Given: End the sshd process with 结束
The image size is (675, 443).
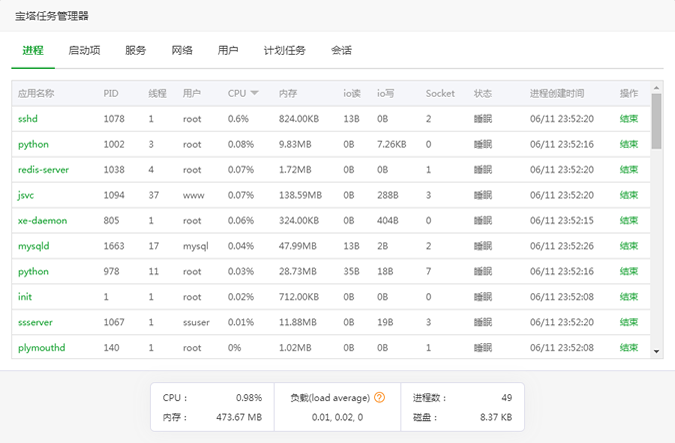Looking at the screenshot, I should click(x=628, y=119).
